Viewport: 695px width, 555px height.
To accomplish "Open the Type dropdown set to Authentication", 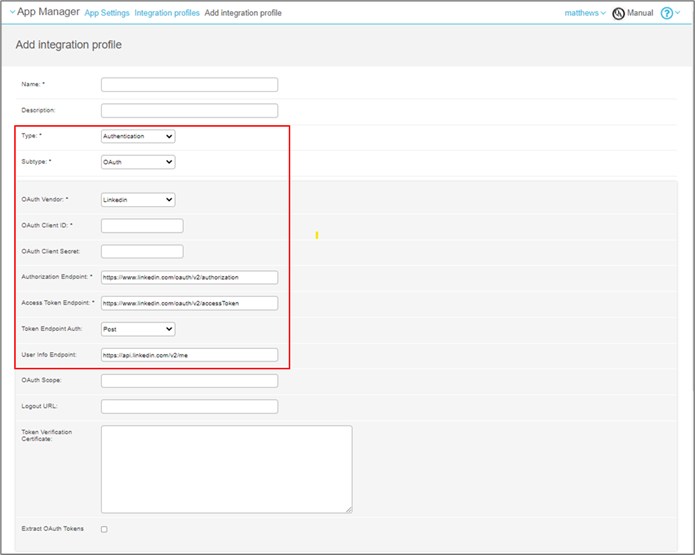I will [138, 136].
